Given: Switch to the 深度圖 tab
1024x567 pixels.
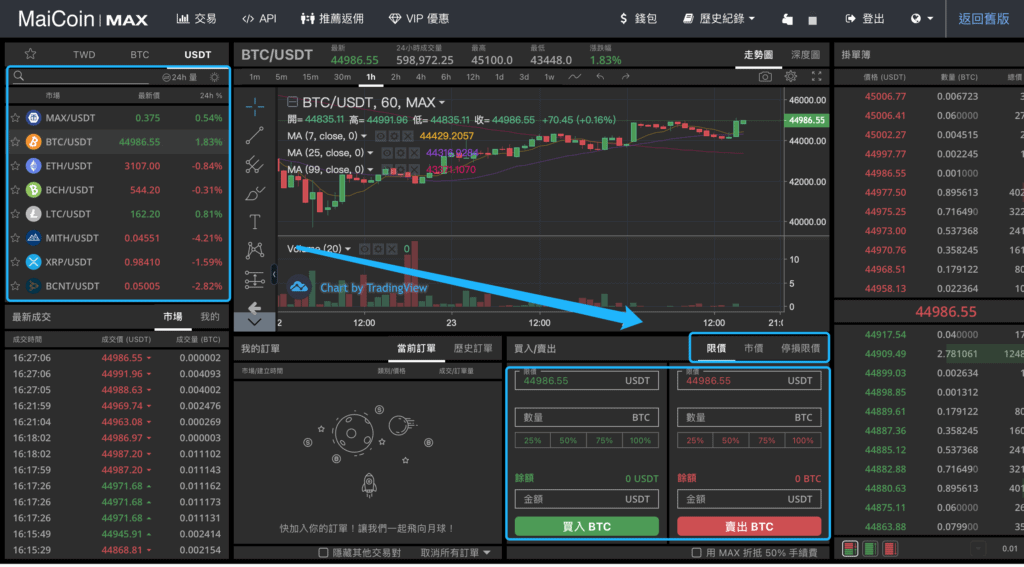Looking at the screenshot, I should pyautogui.click(x=805, y=55).
